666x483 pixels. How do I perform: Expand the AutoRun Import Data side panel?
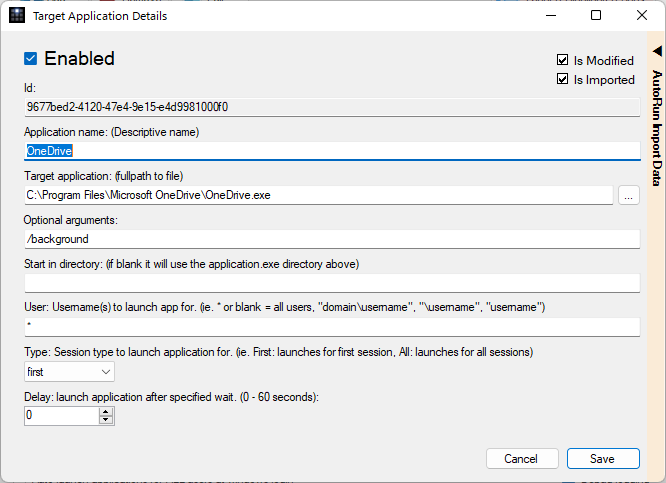tap(657, 127)
